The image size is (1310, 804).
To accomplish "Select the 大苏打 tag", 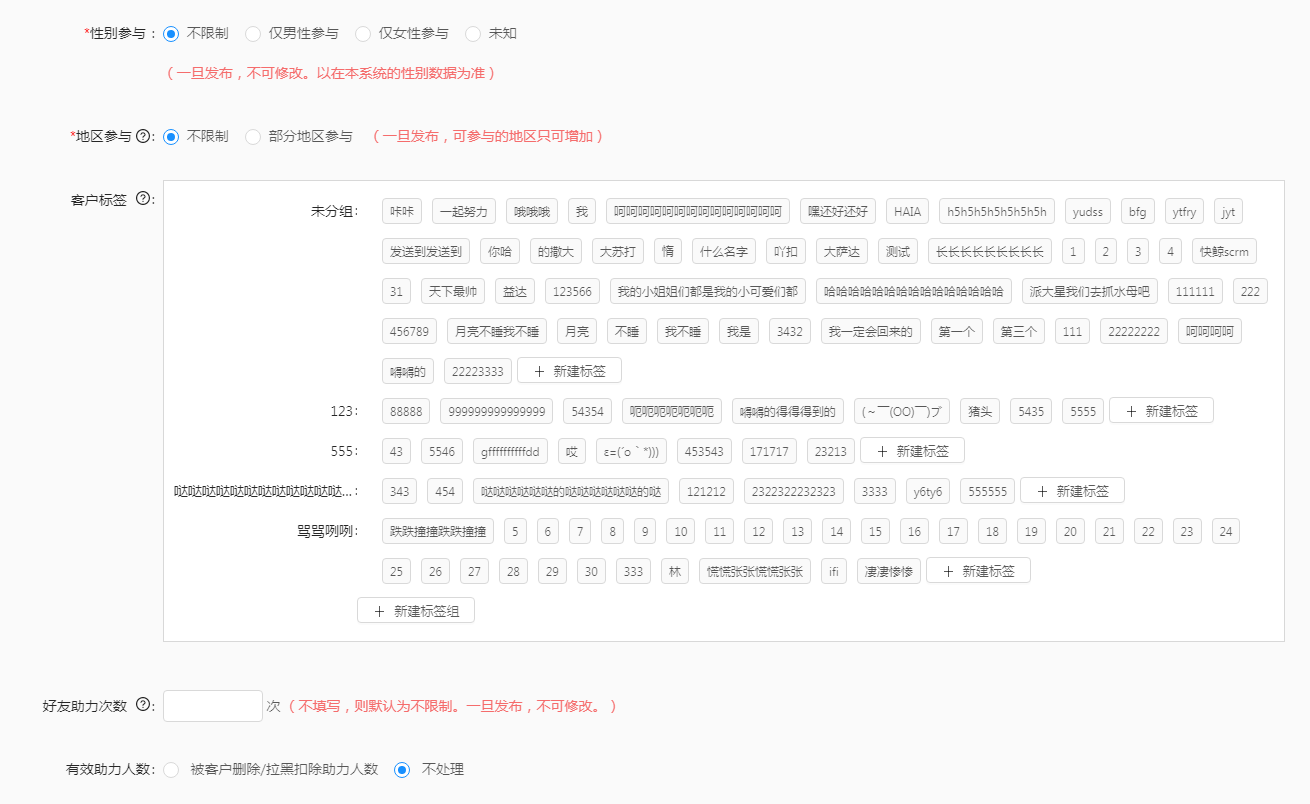I will point(618,251).
